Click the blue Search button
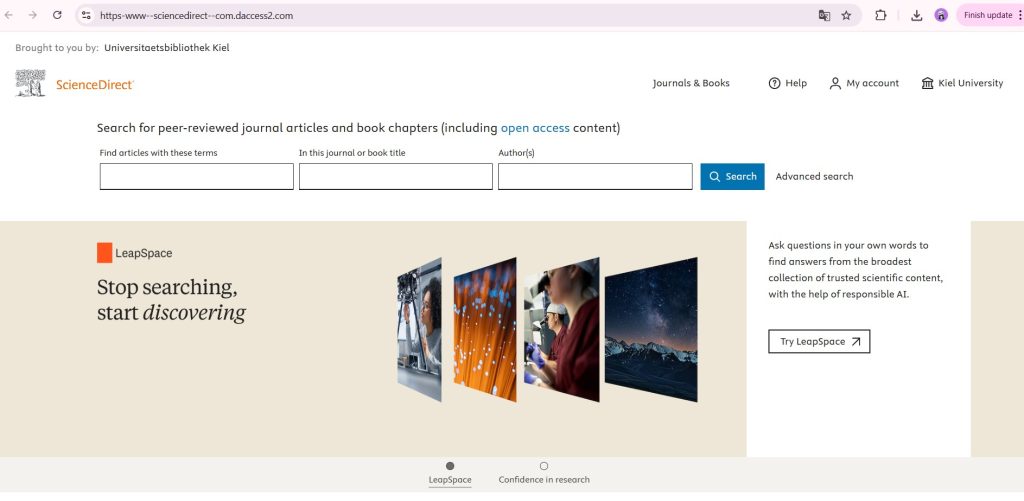Image resolution: width=1024 pixels, height=501 pixels. click(x=732, y=176)
